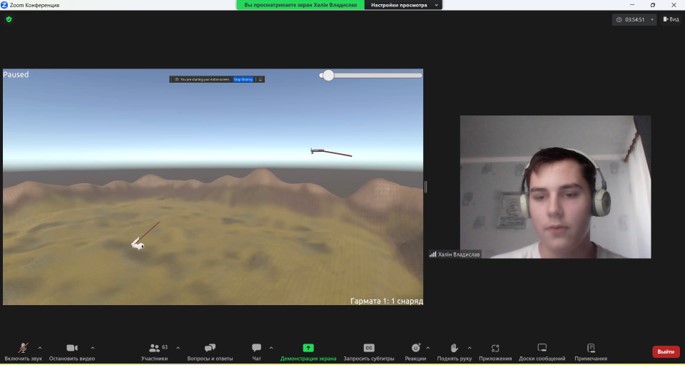The height and width of the screenshot is (365, 685).
Task: Click the slider handle in shared screen
Action: (329, 76)
